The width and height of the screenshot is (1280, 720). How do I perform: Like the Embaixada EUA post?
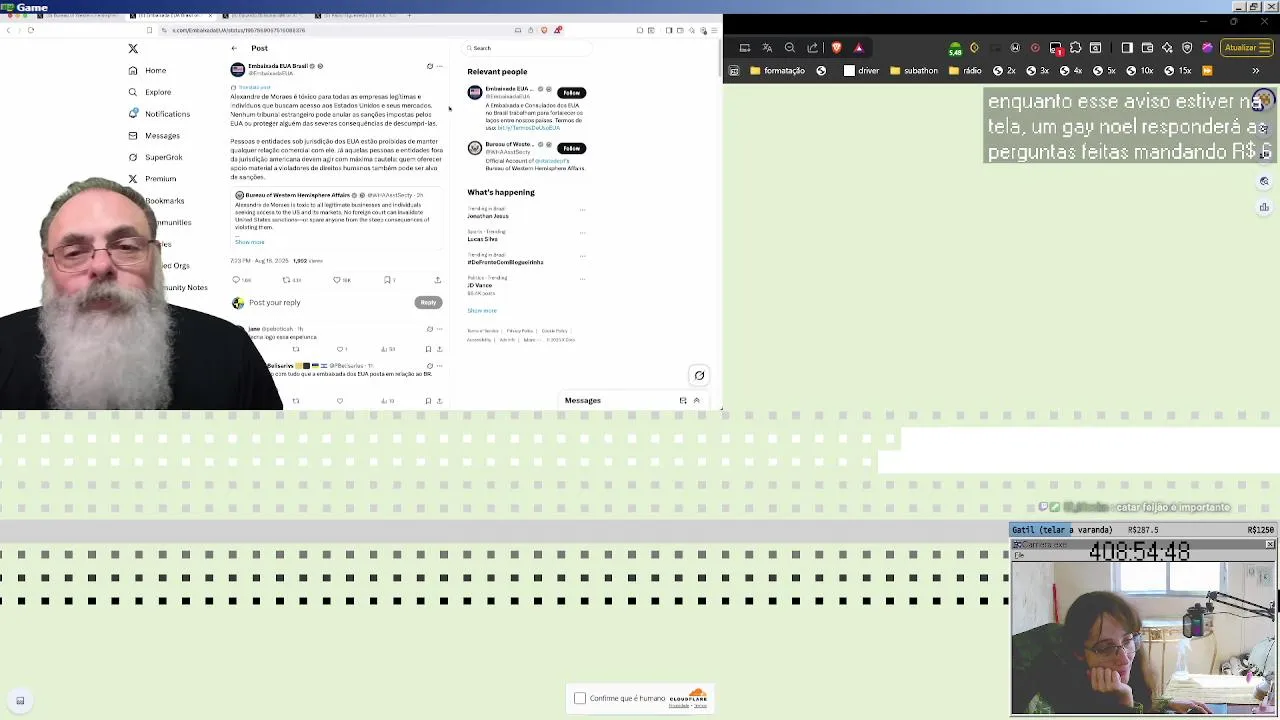[337, 280]
